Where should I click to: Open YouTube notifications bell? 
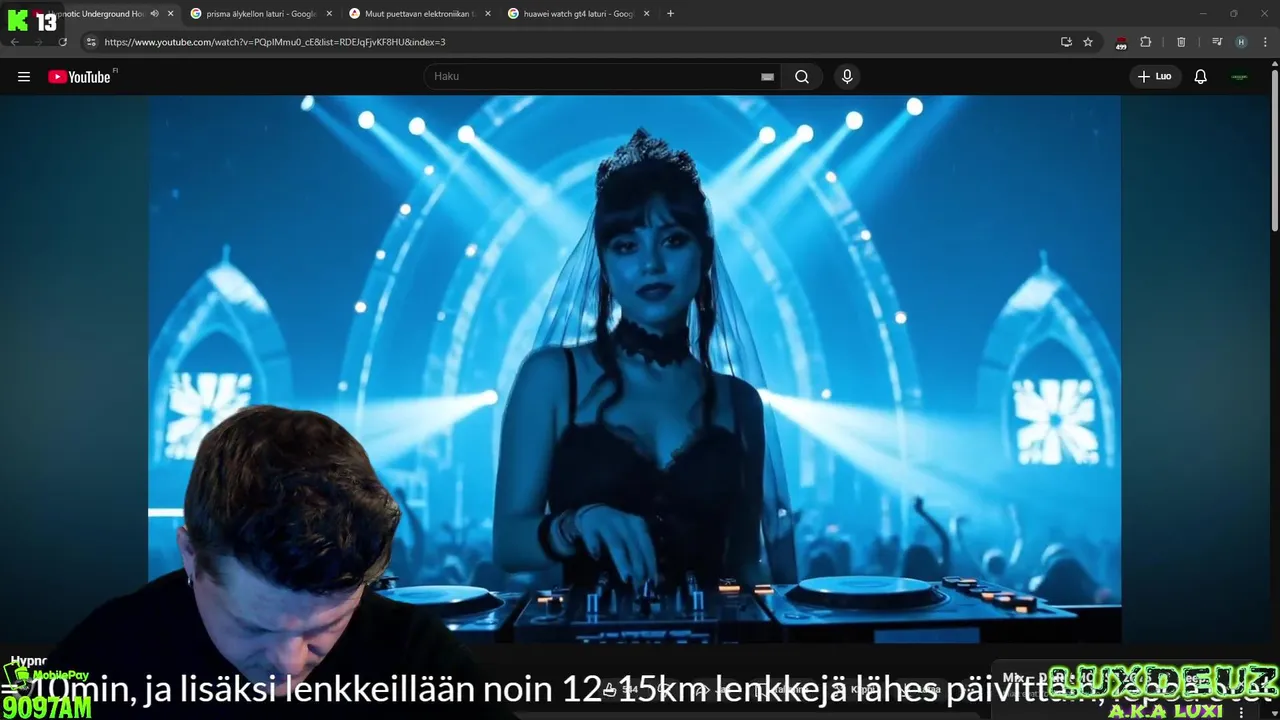1201,77
